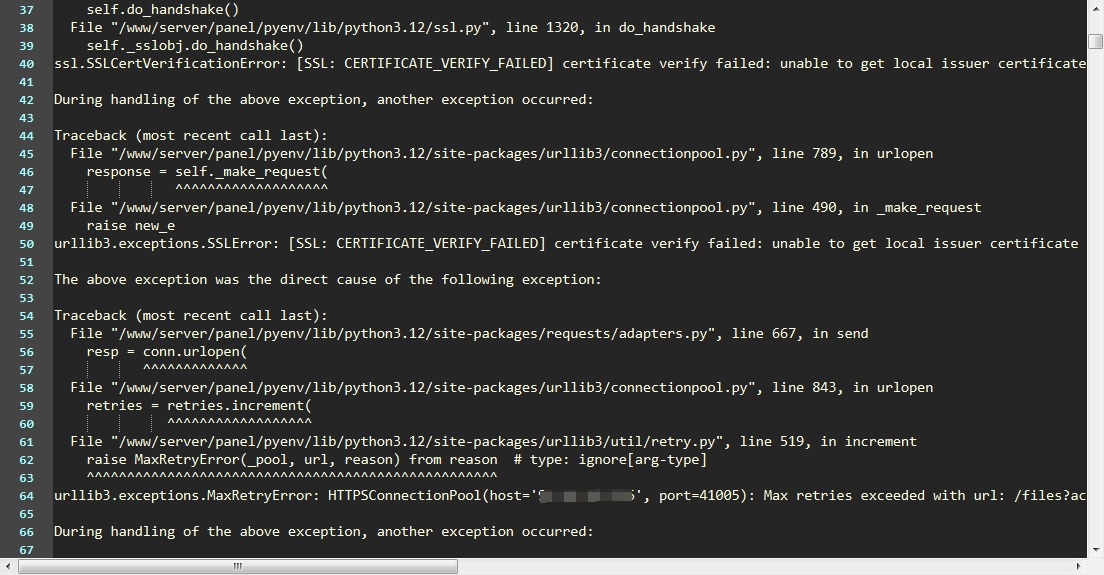Click line number 50 in gutter
This screenshot has width=1104, height=575.
point(26,244)
